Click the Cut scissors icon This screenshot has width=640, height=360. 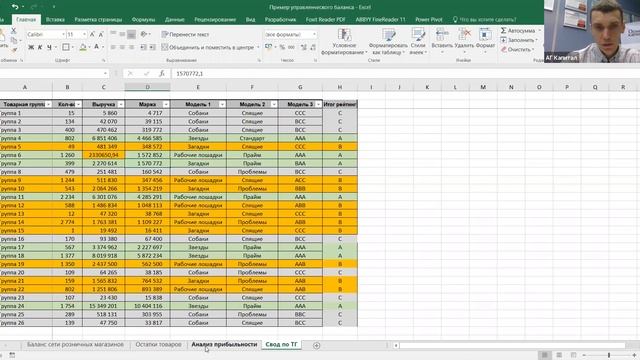click(x=13, y=31)
